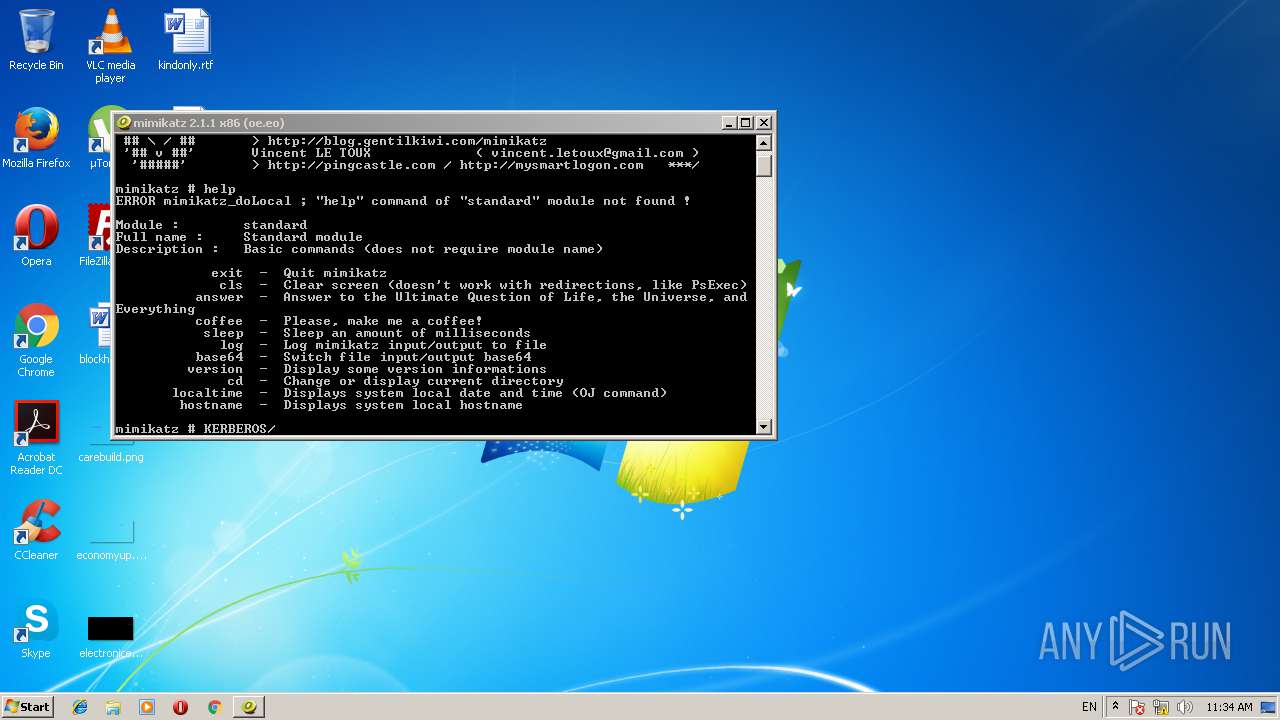Open the volume speaker tray icon
The width and height of the screenshot is (1280, 720).
[1184, 707]
